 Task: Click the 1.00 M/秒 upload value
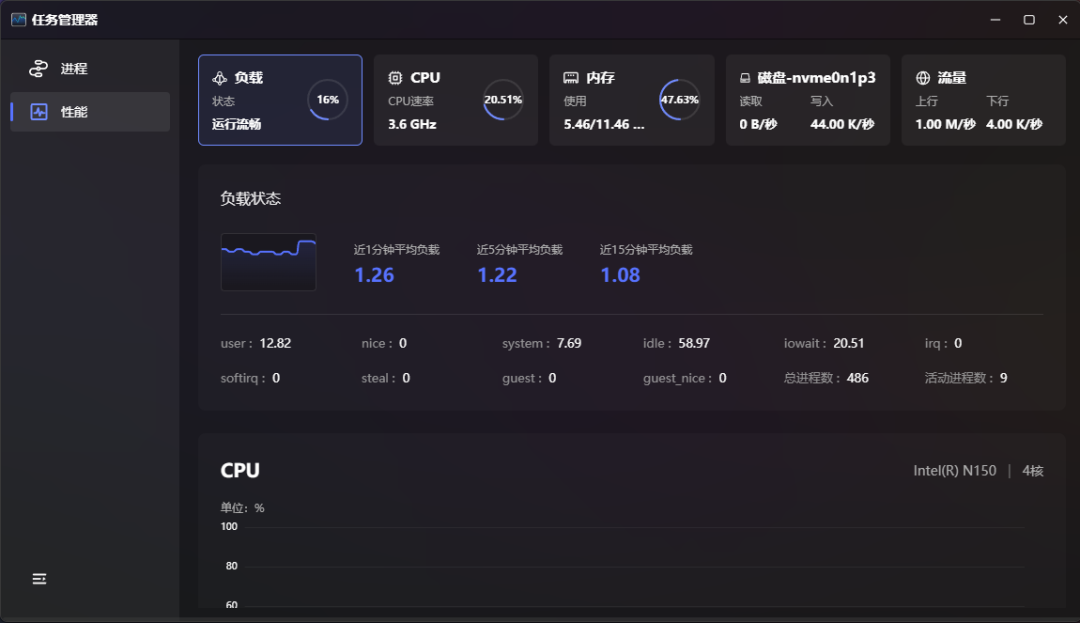click(946, 125)
